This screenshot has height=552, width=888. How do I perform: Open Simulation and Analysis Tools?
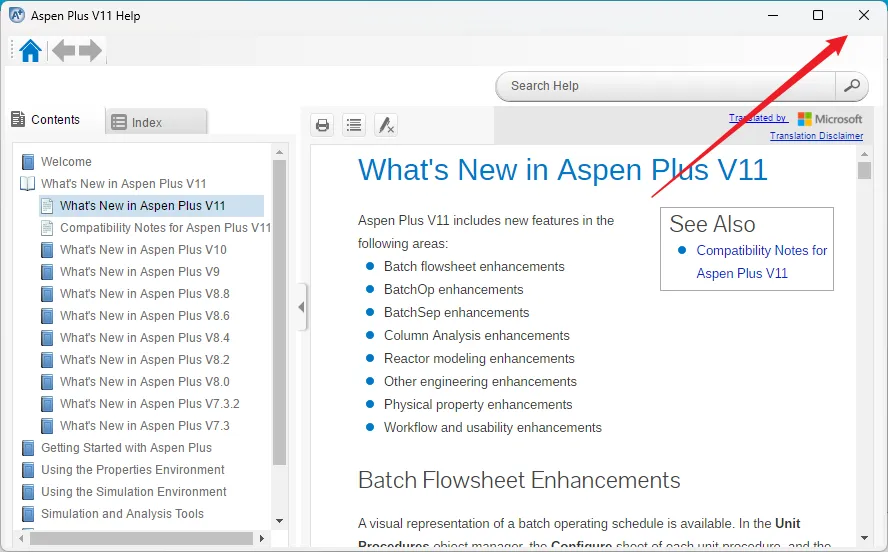(x=122, y=514)
